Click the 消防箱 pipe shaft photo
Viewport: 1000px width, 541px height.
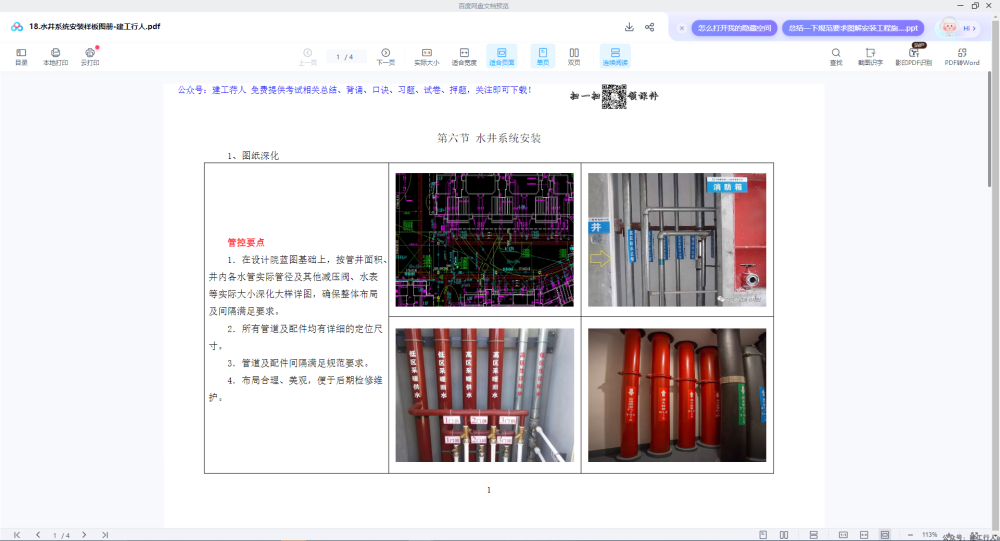point(677,240)
